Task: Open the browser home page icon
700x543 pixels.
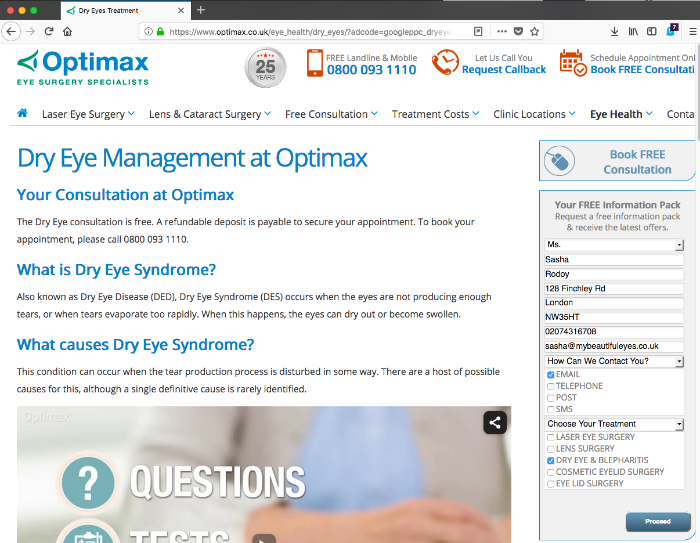Action: (x=67, y=31)
